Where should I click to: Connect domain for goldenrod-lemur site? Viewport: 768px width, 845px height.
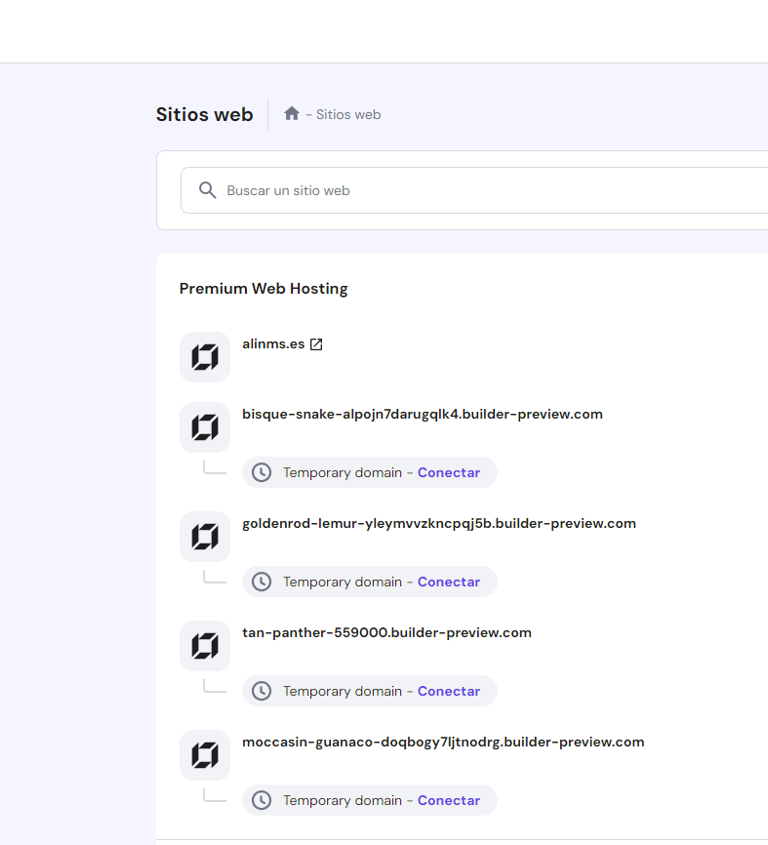click(x=448, y=582)
